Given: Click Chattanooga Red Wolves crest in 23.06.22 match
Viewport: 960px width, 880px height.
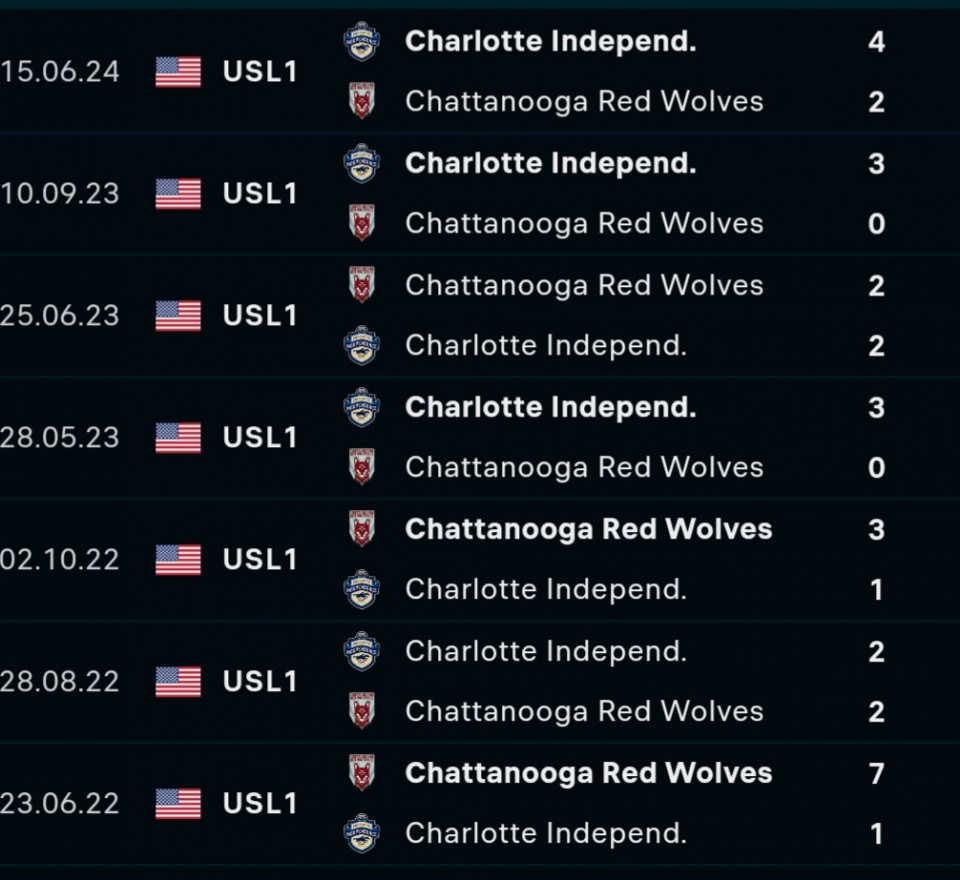Looking at the screenshot, I should (361, 772).
